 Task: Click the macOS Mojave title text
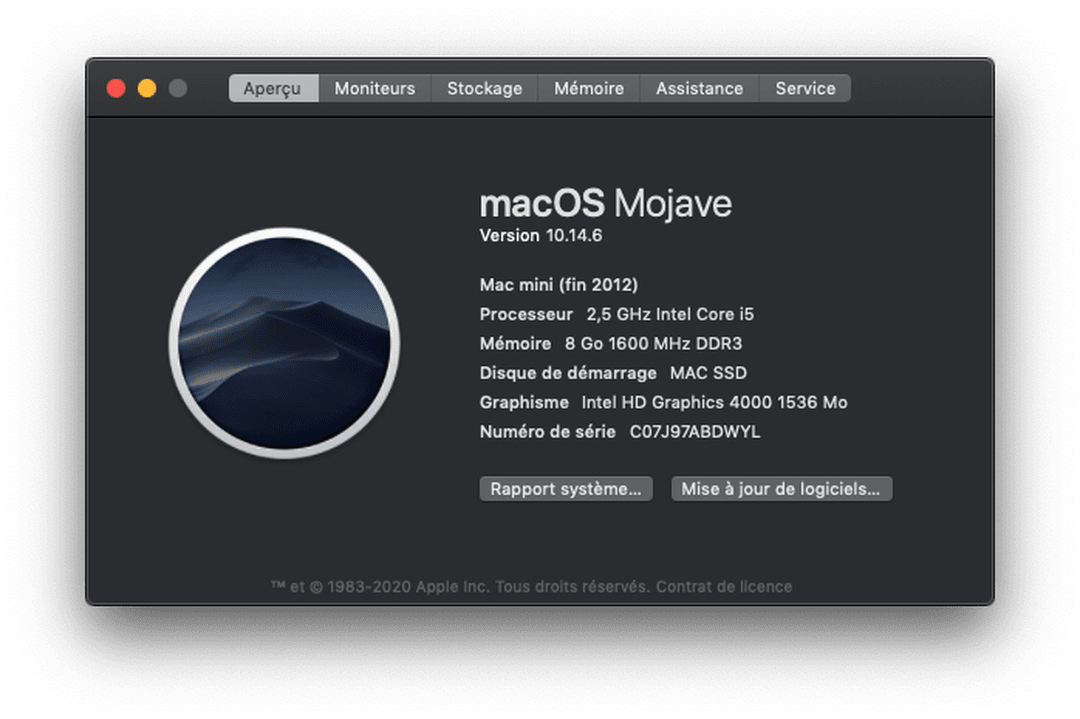point(605,204)
